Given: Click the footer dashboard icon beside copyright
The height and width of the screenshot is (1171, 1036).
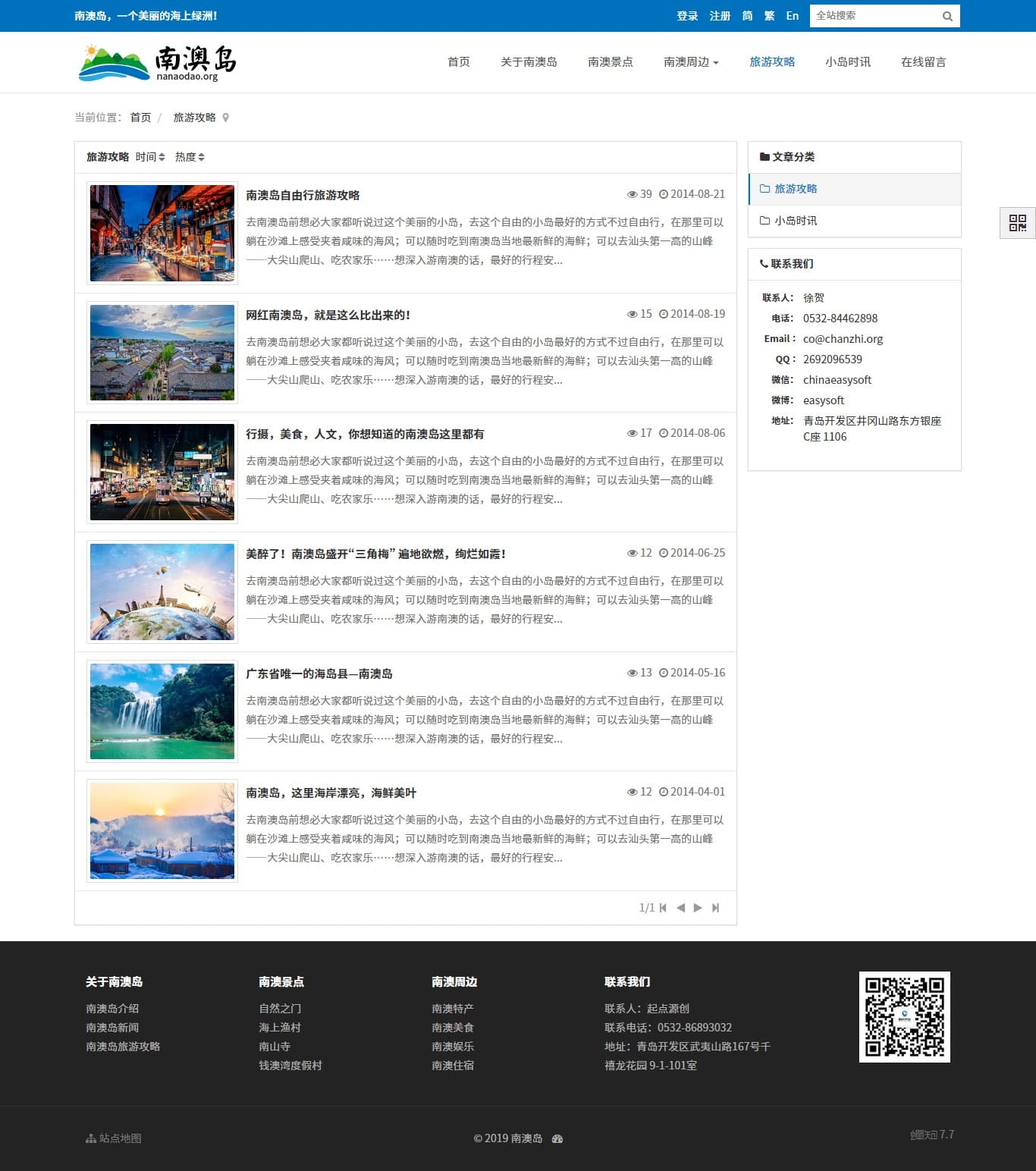Looking at the screenshot, I should pos(557,1139).
